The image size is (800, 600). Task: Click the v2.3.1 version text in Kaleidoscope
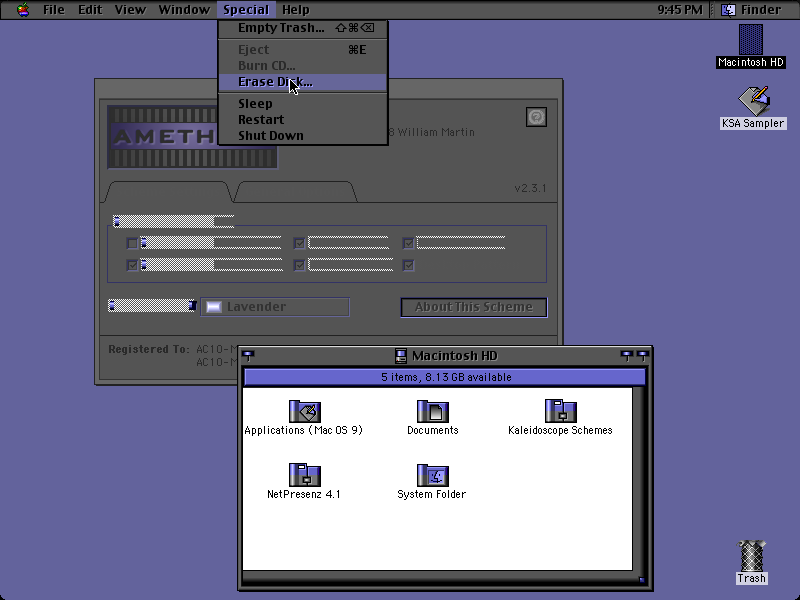click(x=531, y=188)
